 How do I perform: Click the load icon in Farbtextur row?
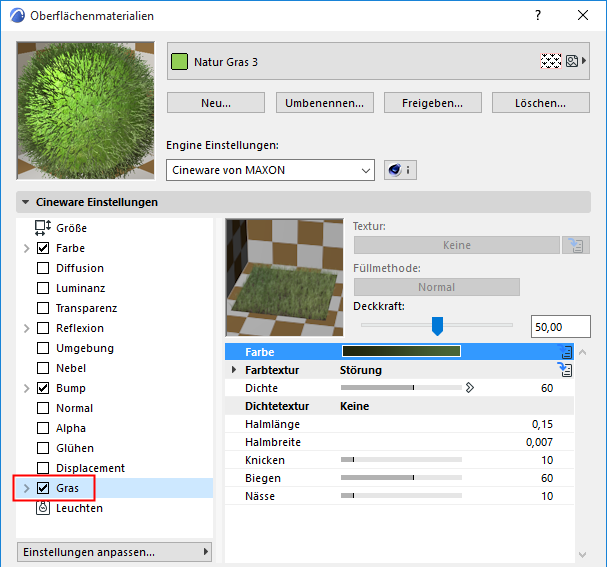click(565, 369)
